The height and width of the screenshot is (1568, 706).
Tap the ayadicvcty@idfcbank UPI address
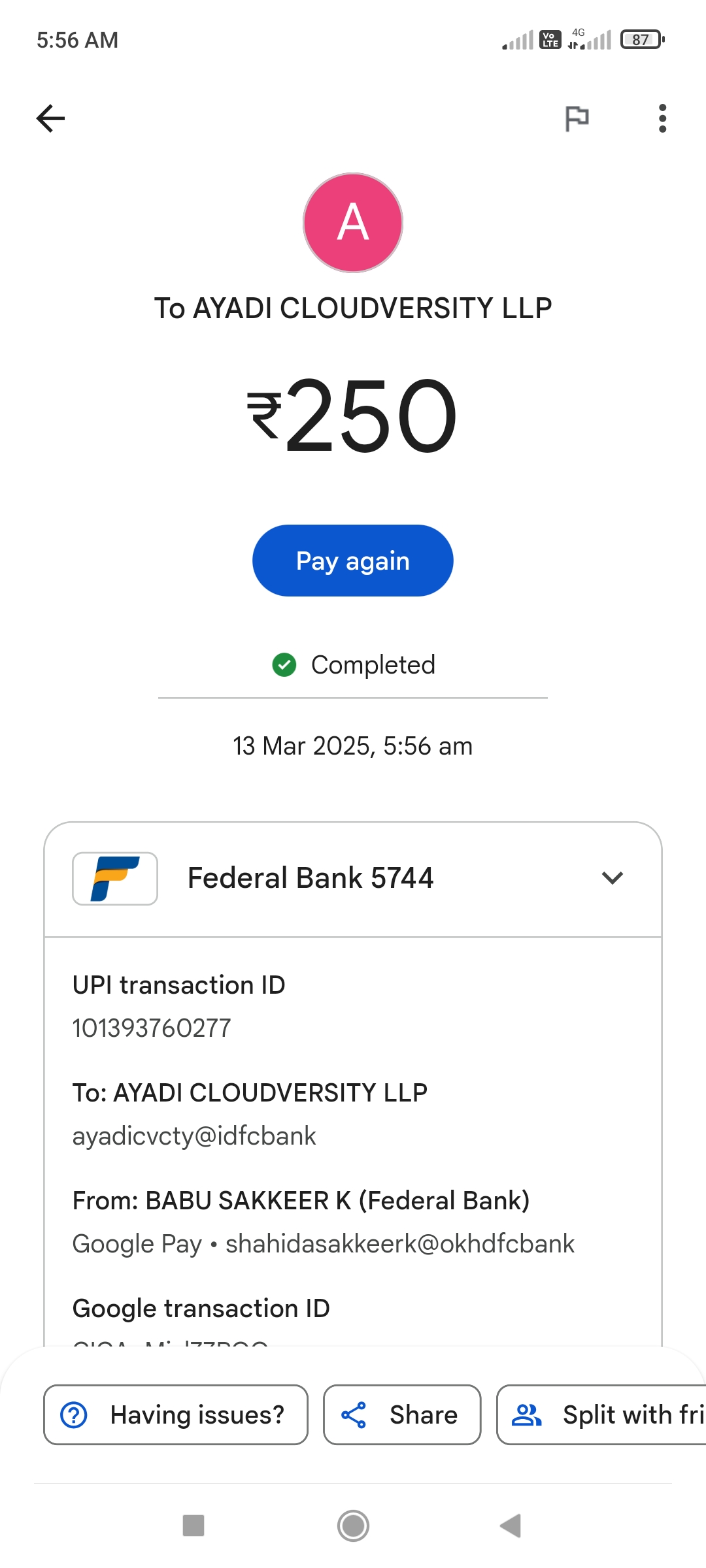click(x=194, y=1136)
